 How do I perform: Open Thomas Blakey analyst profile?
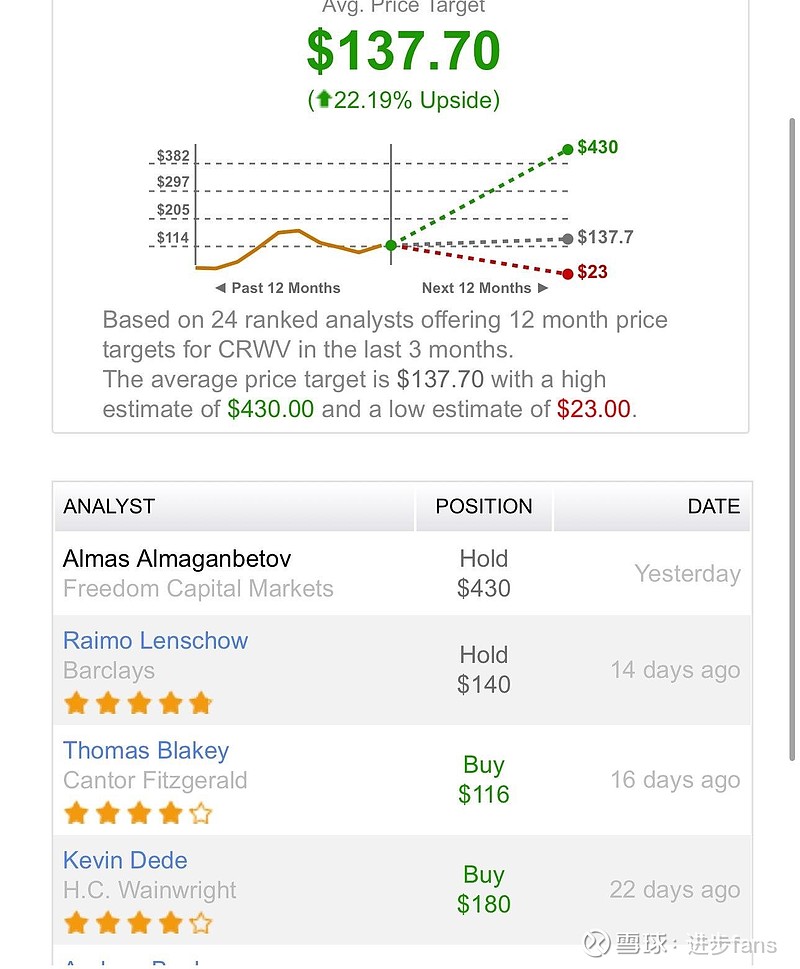(146, 751)
